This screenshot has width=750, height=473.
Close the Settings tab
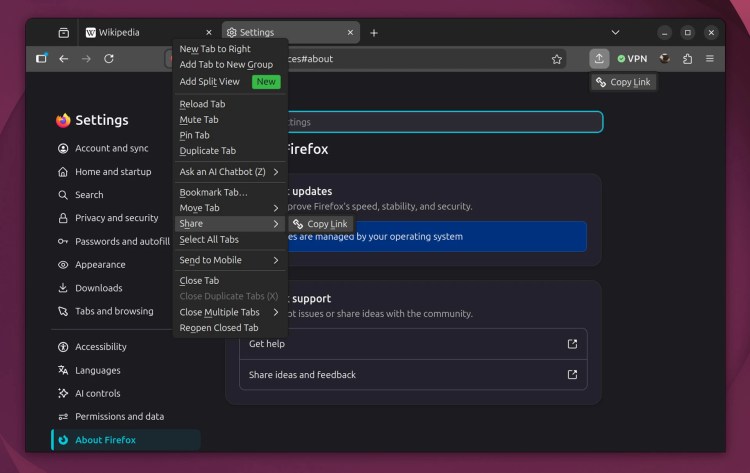tap(350, 33)
